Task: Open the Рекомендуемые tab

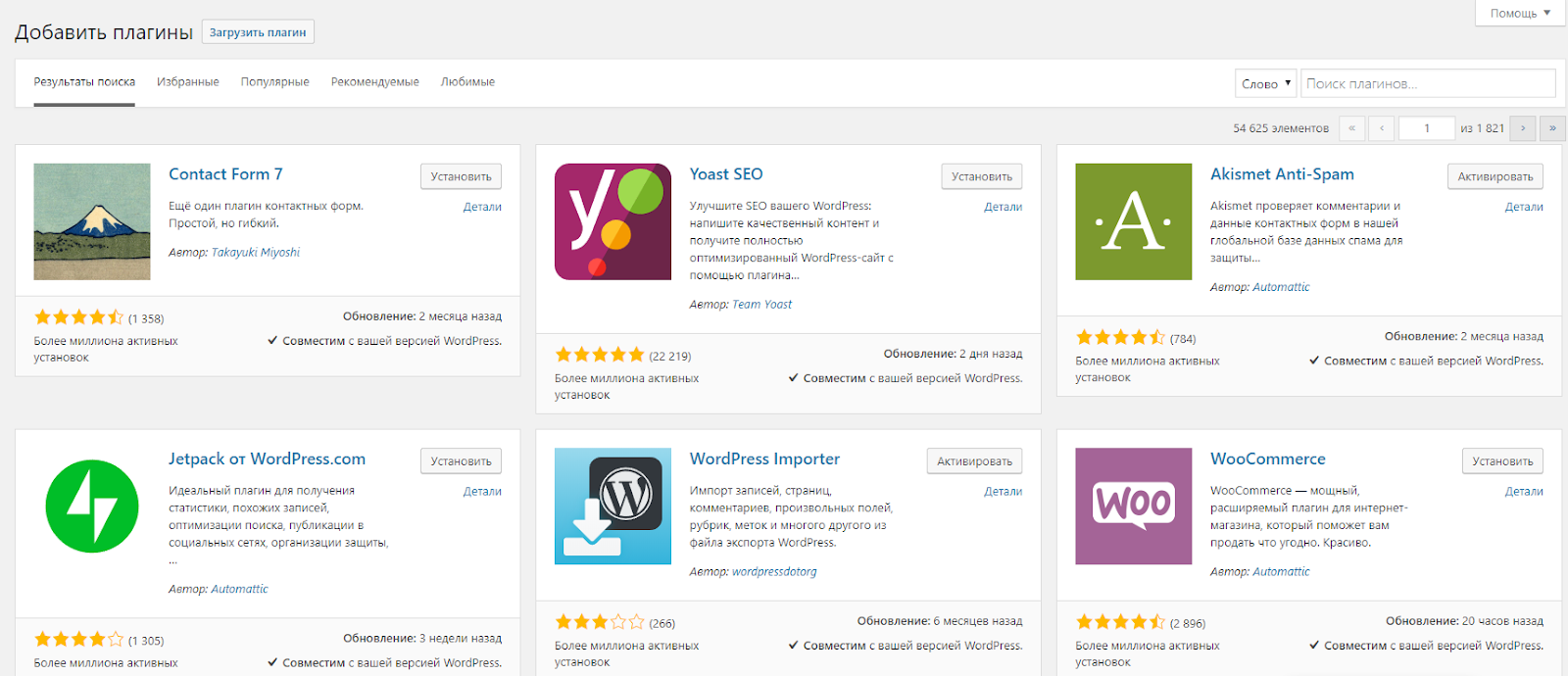Action: click(374, 82)
